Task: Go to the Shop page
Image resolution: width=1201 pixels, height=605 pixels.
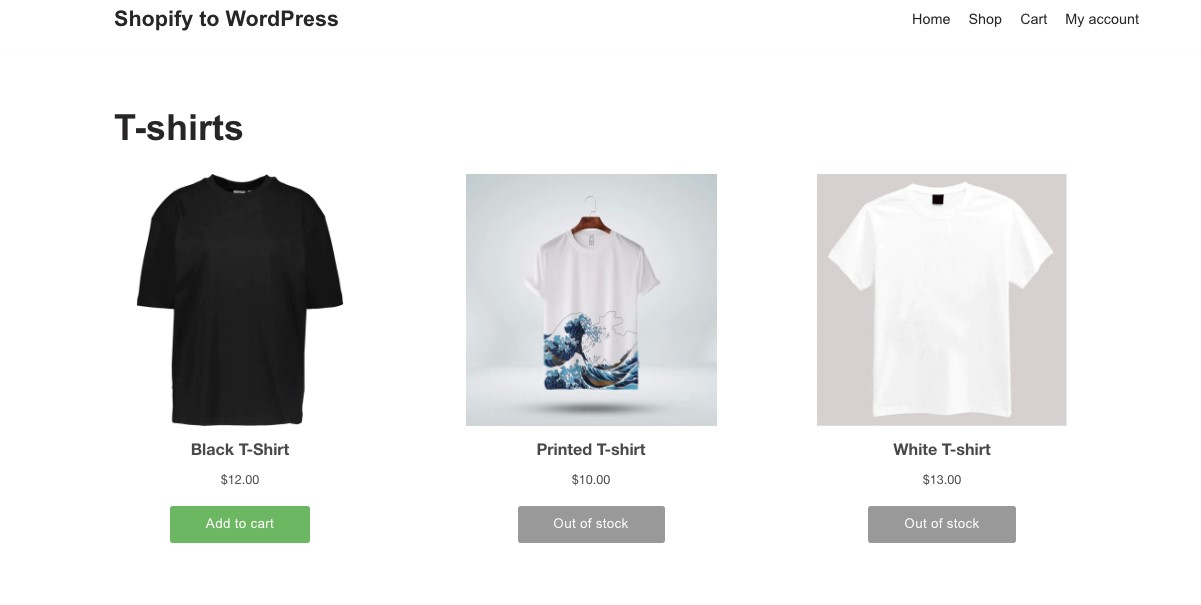Action: point(985,19)
